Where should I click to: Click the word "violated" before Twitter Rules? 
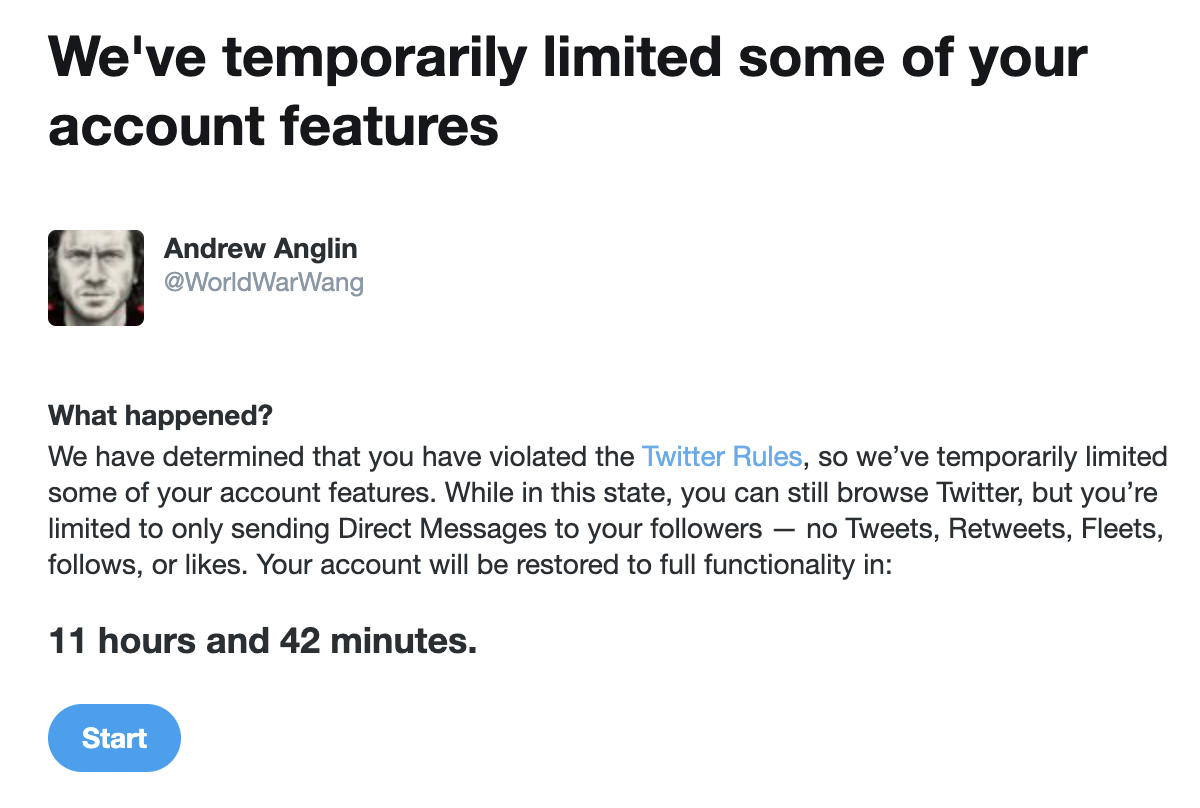(x=548, y=457)
